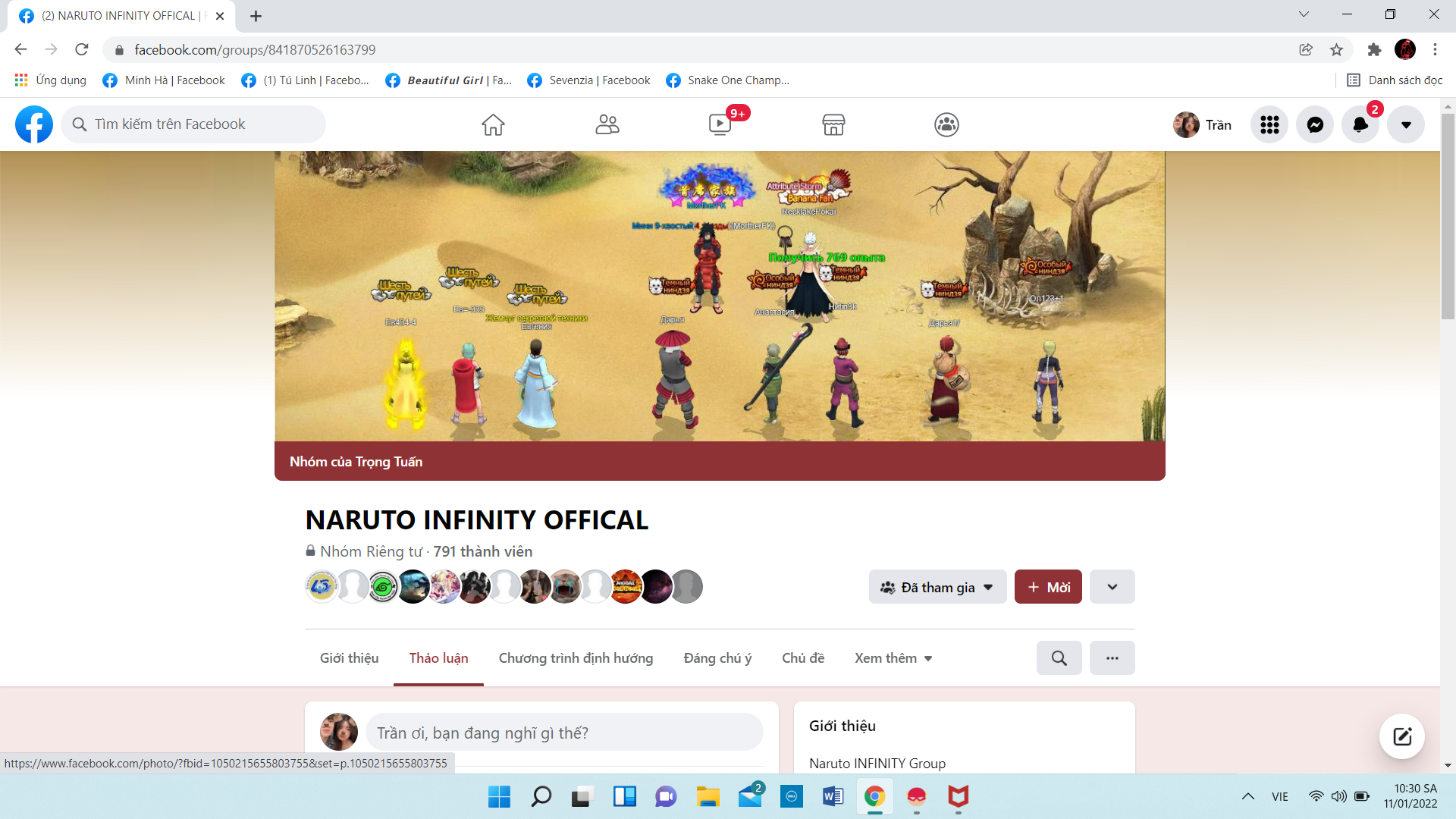The width and height of the screenshot is (1456, 819).
Task: Show hidden system tray icons
Action: 1247,796
